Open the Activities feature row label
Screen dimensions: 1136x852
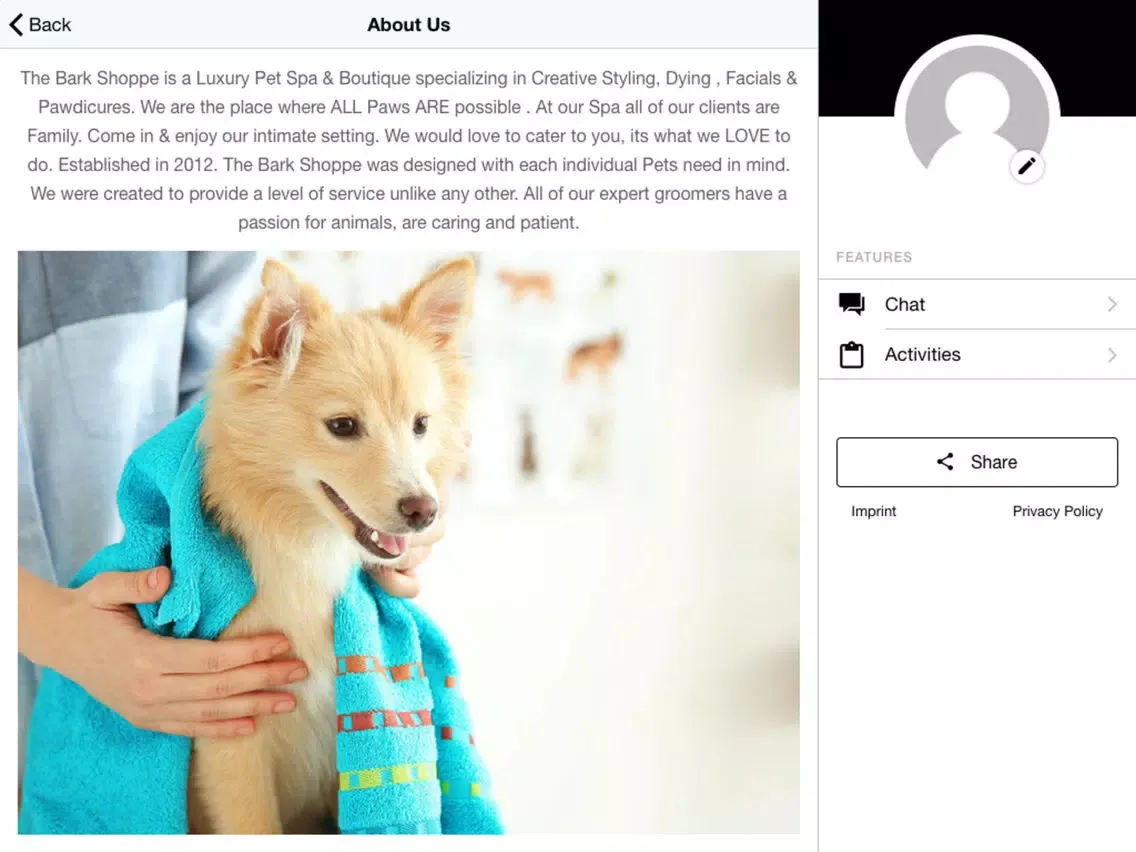[922, 355]
